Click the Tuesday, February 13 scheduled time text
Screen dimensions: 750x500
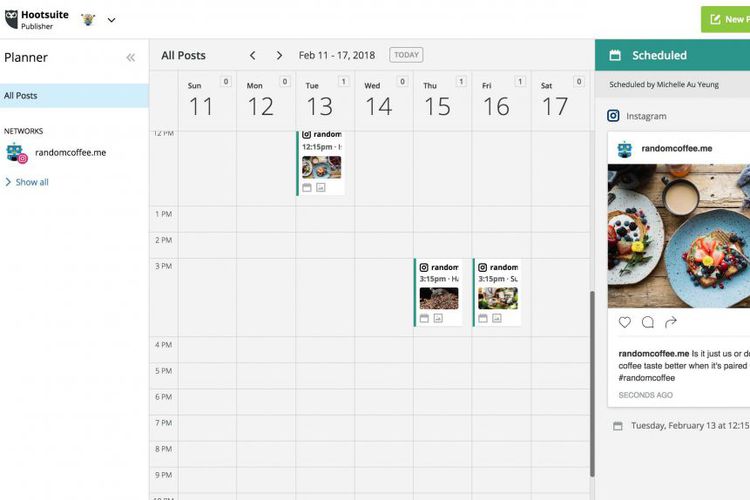pyautogui.click(x=690, y=425)
